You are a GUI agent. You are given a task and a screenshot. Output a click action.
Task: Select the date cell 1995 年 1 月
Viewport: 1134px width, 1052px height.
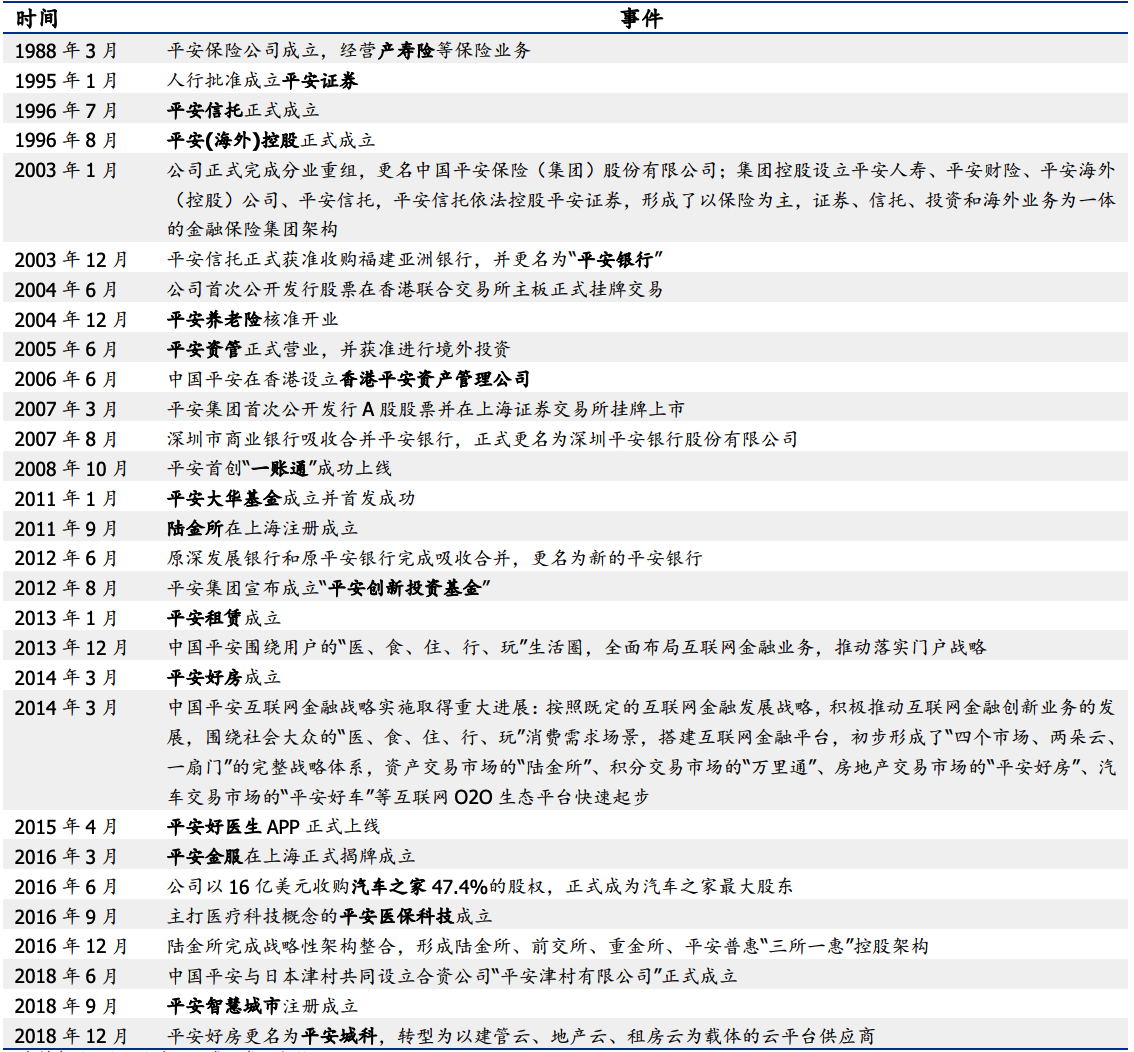66,80
